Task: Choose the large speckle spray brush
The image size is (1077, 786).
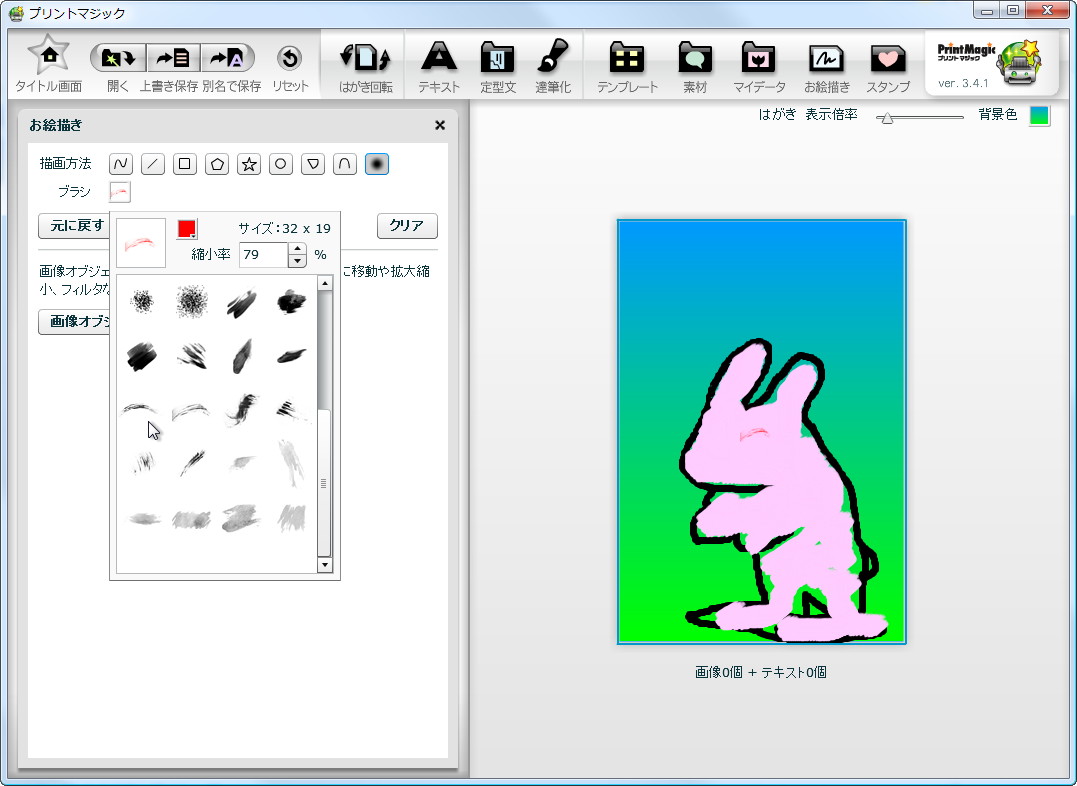Action: point(192,302)
